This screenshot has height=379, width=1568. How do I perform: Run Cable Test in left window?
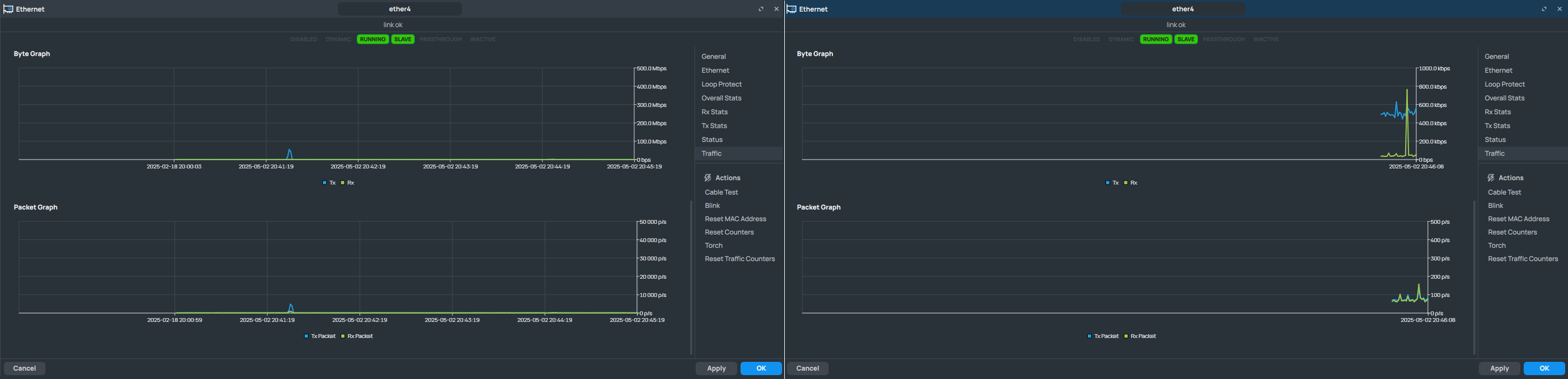point(721,192)
